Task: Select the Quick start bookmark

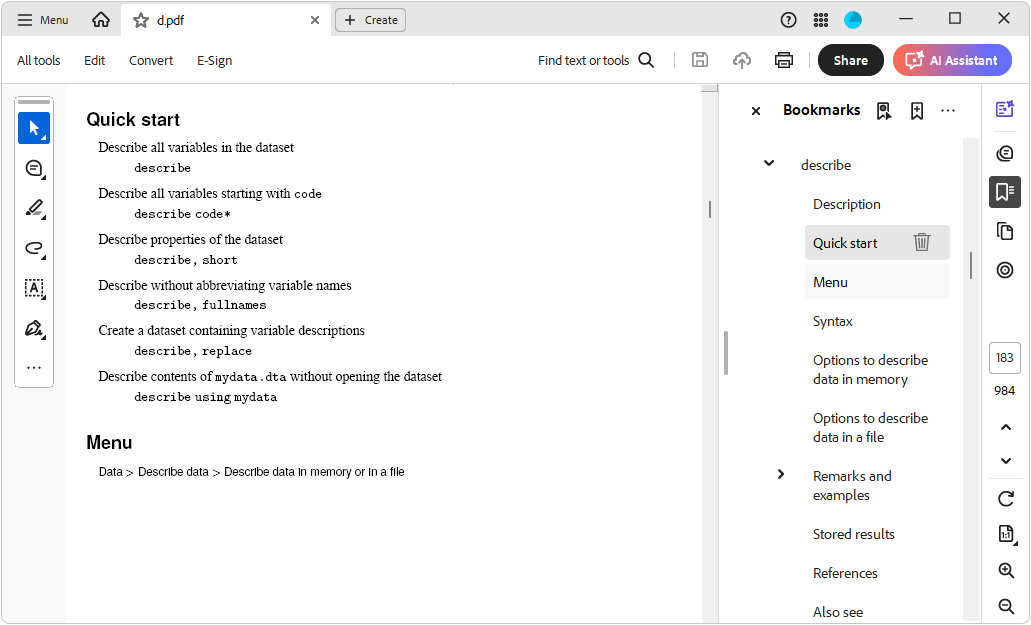Action: click(845, 243)
